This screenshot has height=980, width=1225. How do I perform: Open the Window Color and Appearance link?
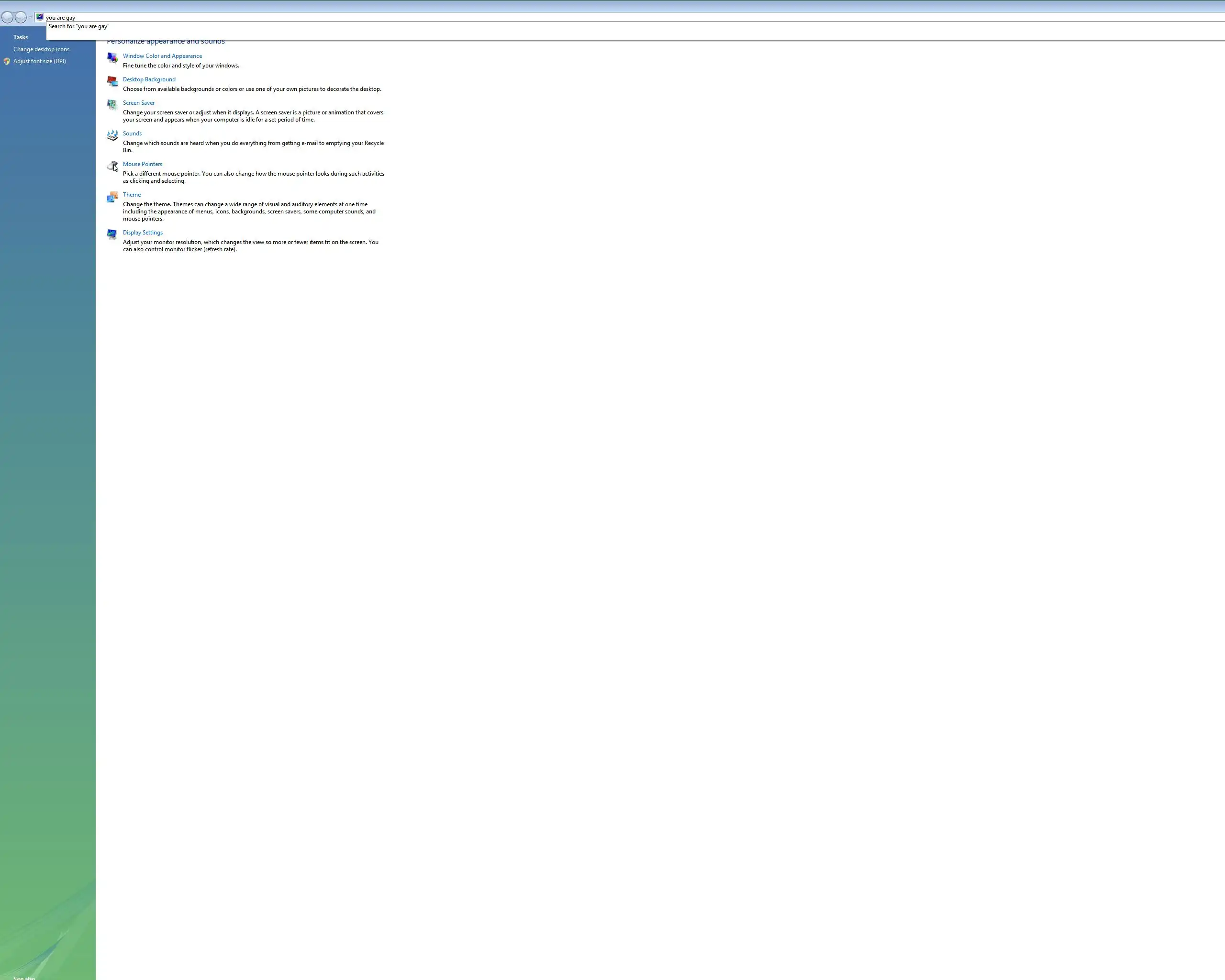162,56
